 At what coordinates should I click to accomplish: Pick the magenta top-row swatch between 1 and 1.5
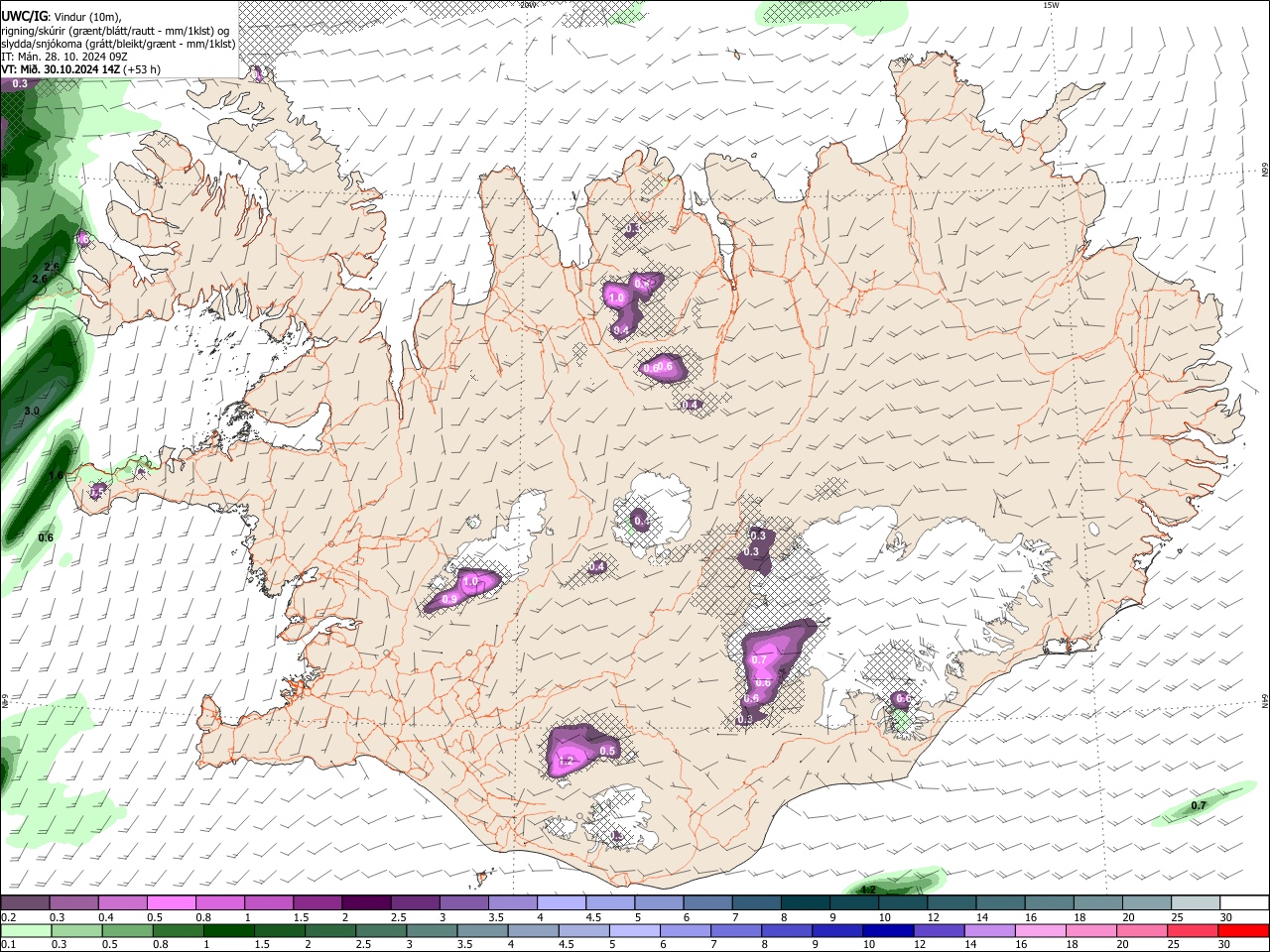pos(268,902)
